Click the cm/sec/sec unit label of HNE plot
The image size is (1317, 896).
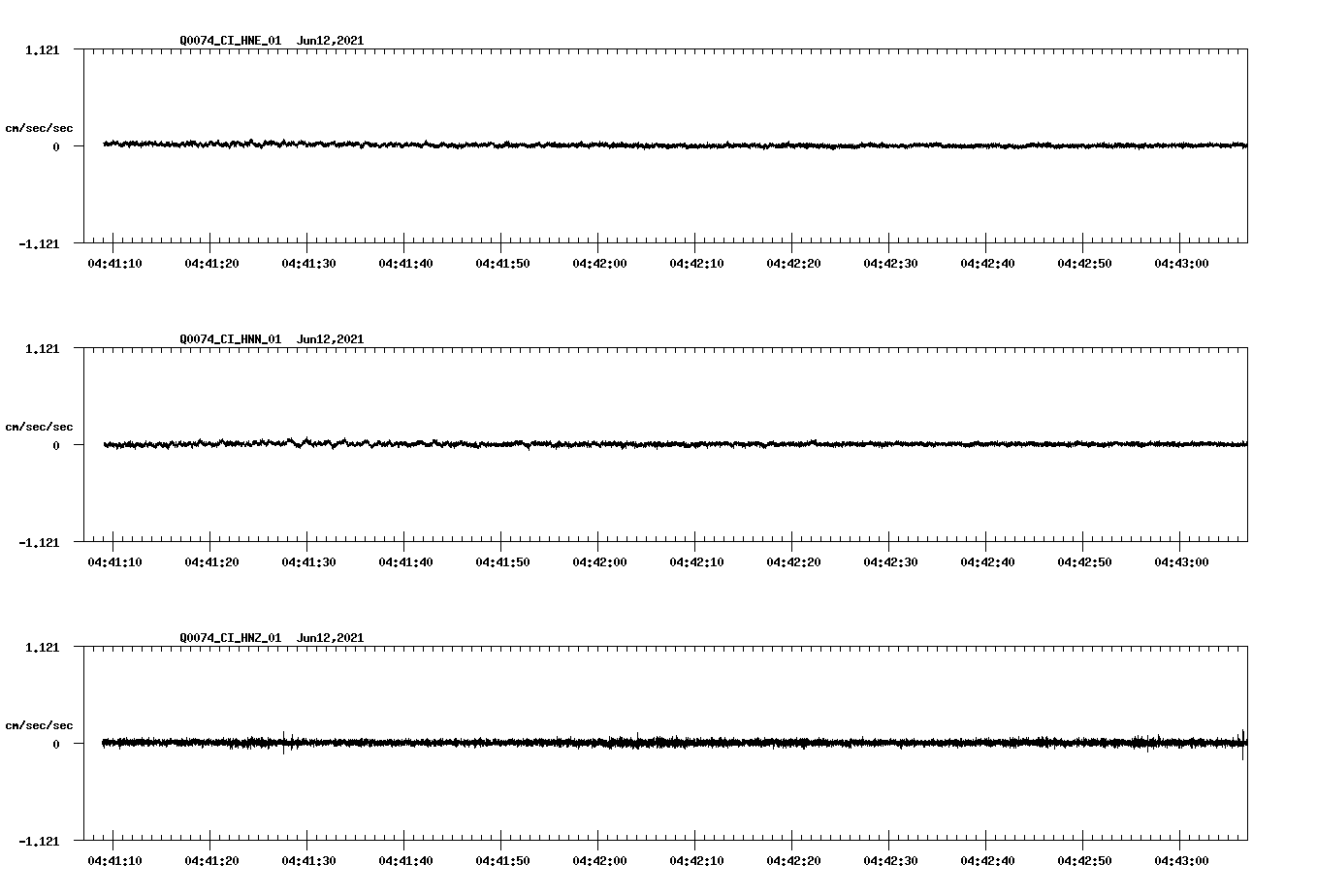tap(39, 128)
